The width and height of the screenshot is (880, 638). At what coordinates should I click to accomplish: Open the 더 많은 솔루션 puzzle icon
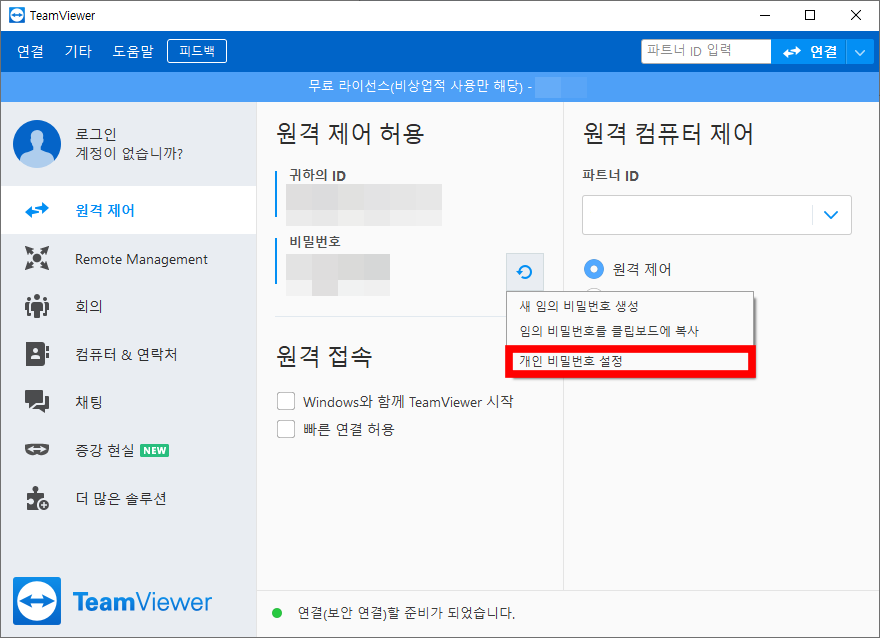pyautogui.click(x=37, y=498)
